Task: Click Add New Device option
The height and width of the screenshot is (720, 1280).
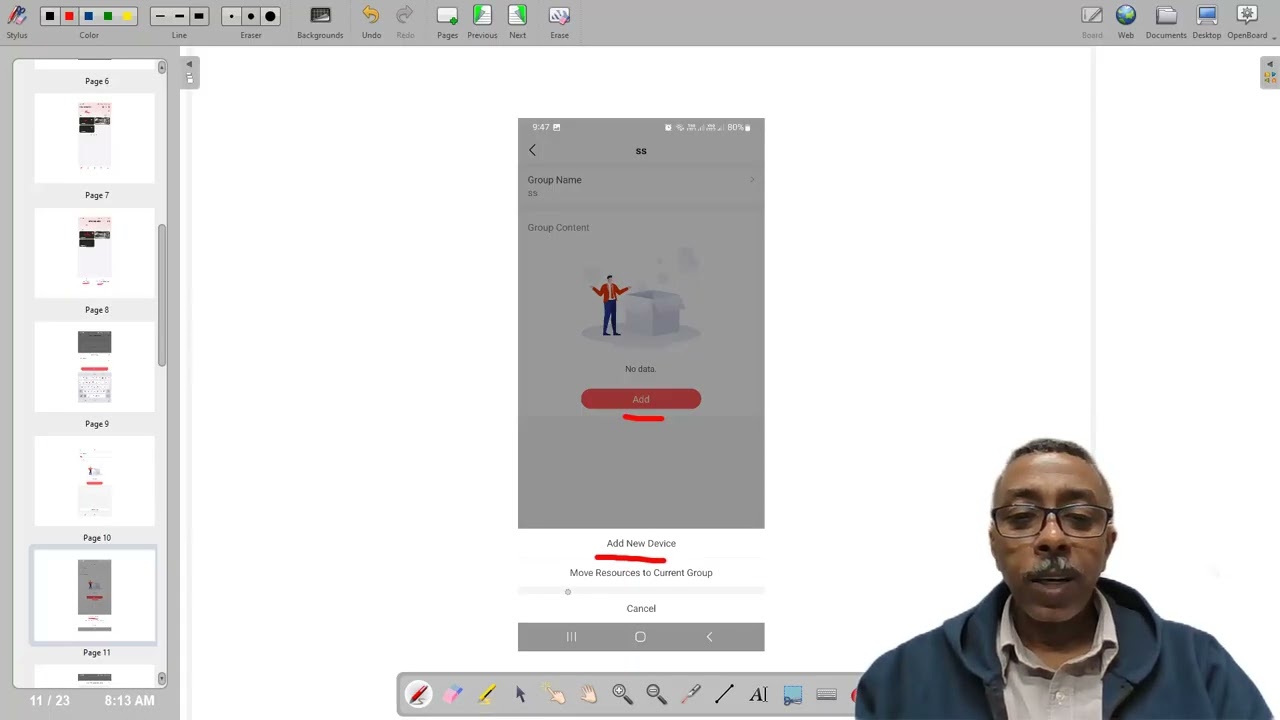Action: 641,543
